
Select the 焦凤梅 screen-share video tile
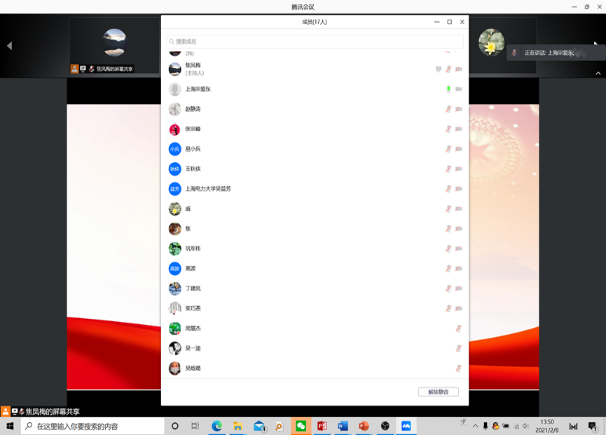pos(114,46)
